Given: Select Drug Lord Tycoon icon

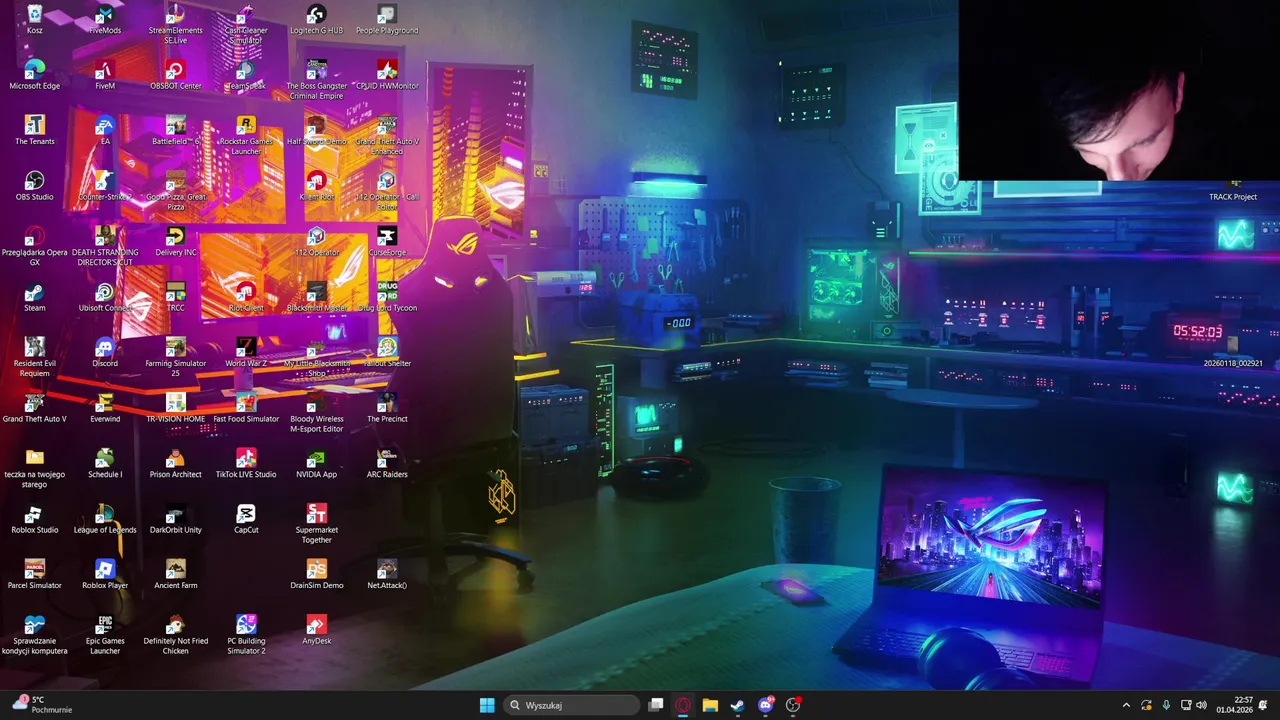Looking at the screenshot, I should [387, 297].
